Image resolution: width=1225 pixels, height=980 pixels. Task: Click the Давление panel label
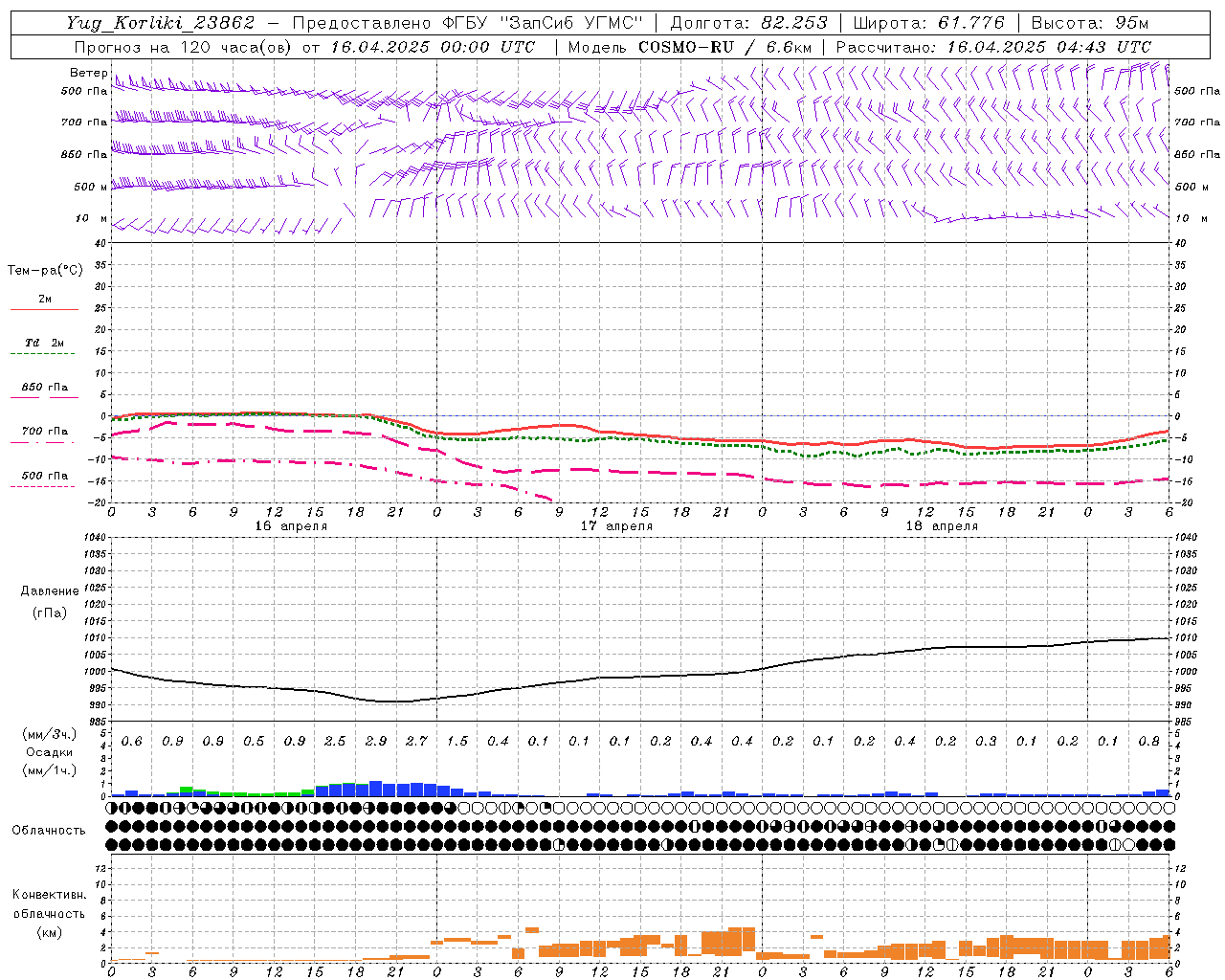click(x=50, y=591)
